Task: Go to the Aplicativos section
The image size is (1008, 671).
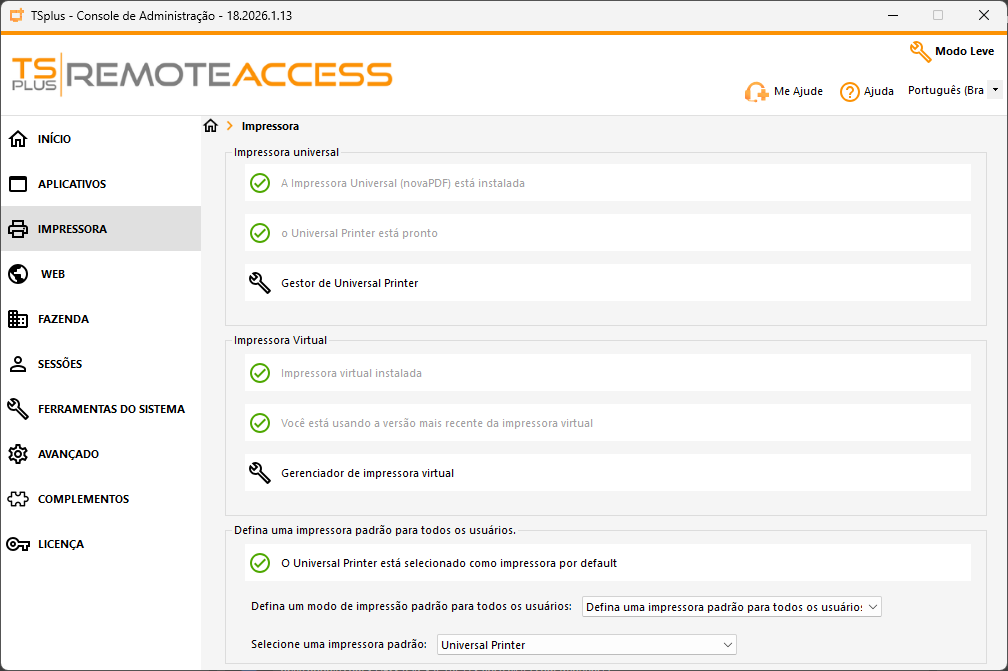Action: tap(71, 184)
